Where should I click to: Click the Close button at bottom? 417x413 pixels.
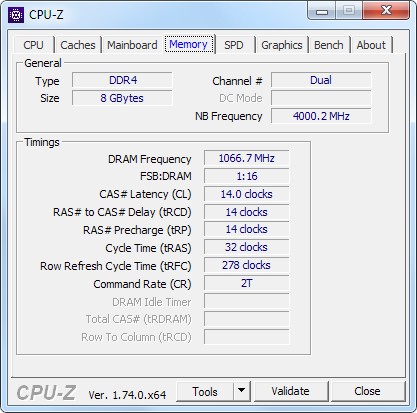367,391
